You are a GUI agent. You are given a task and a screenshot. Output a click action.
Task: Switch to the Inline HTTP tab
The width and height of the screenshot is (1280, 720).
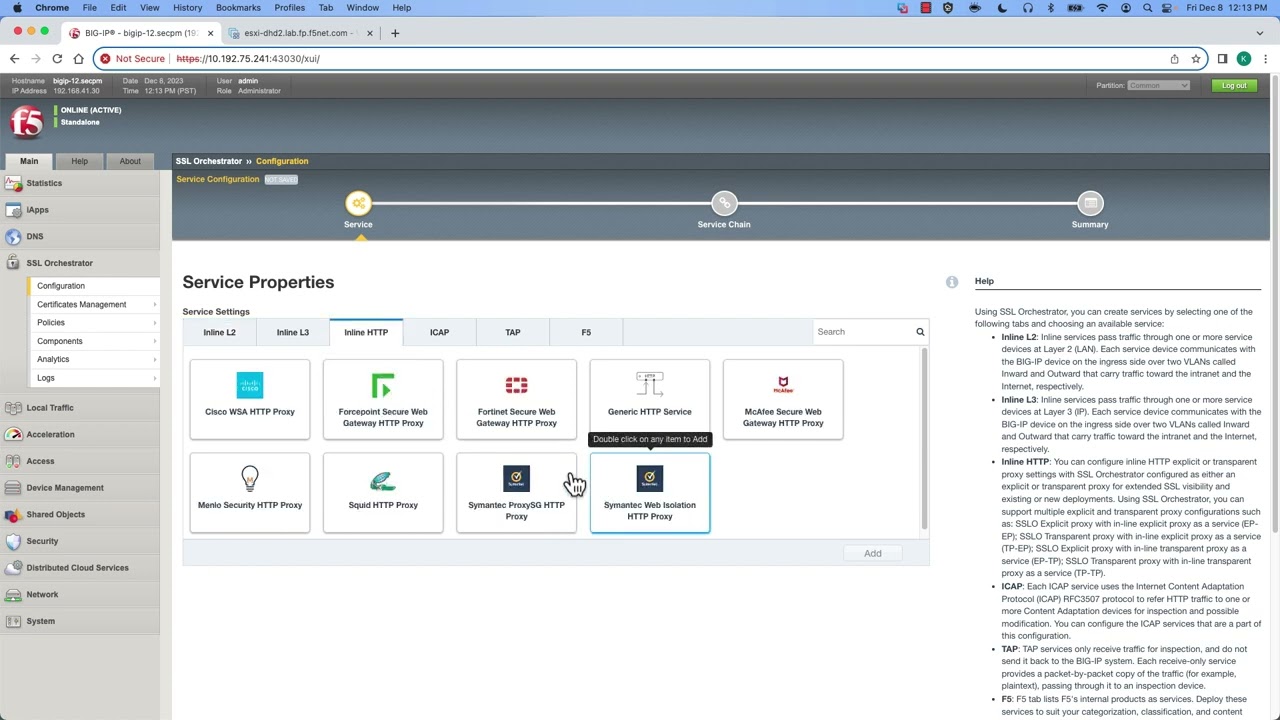point(366,332)
